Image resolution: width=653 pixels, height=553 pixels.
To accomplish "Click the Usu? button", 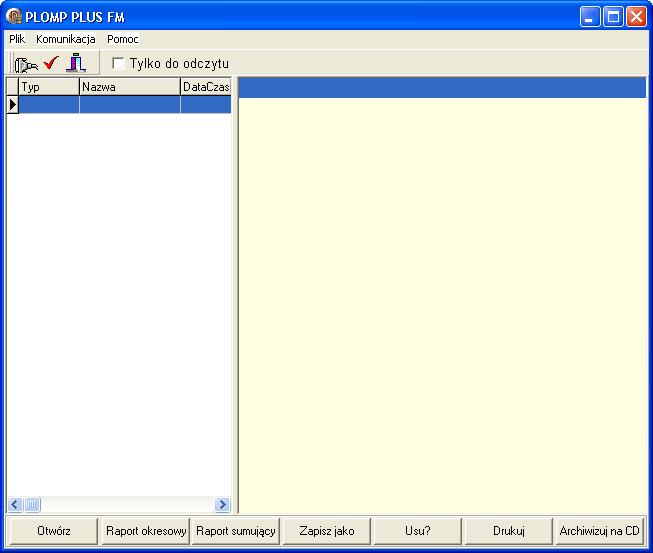I will [x=418, y=531].
